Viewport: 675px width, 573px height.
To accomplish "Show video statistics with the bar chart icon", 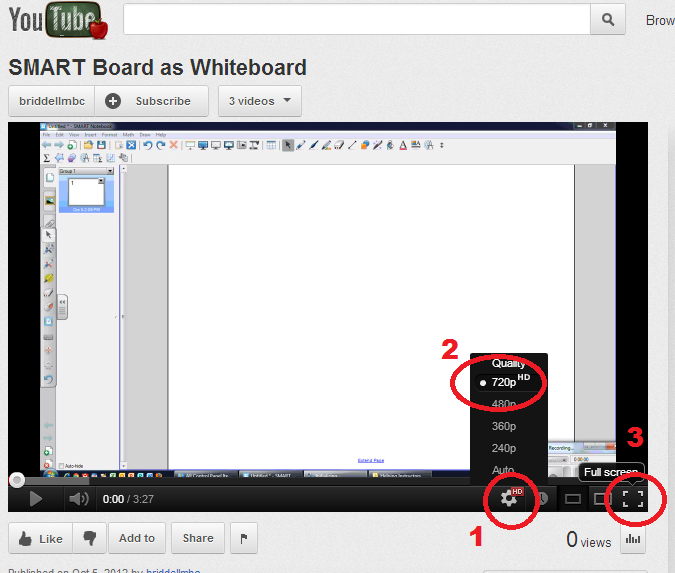I will point(633,539).
